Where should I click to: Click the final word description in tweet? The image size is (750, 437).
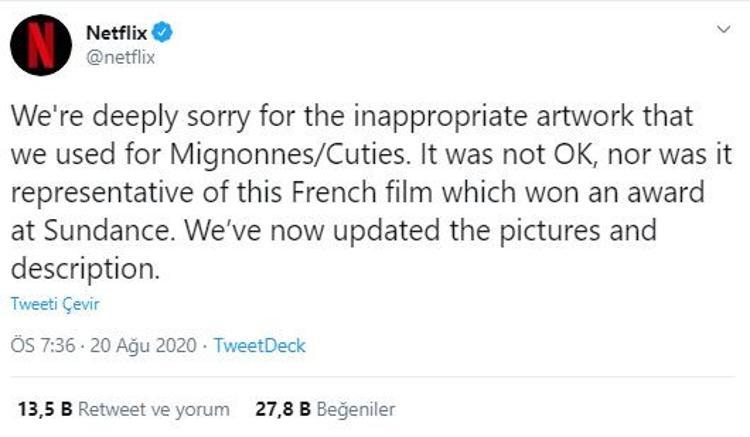click(85, 270)
